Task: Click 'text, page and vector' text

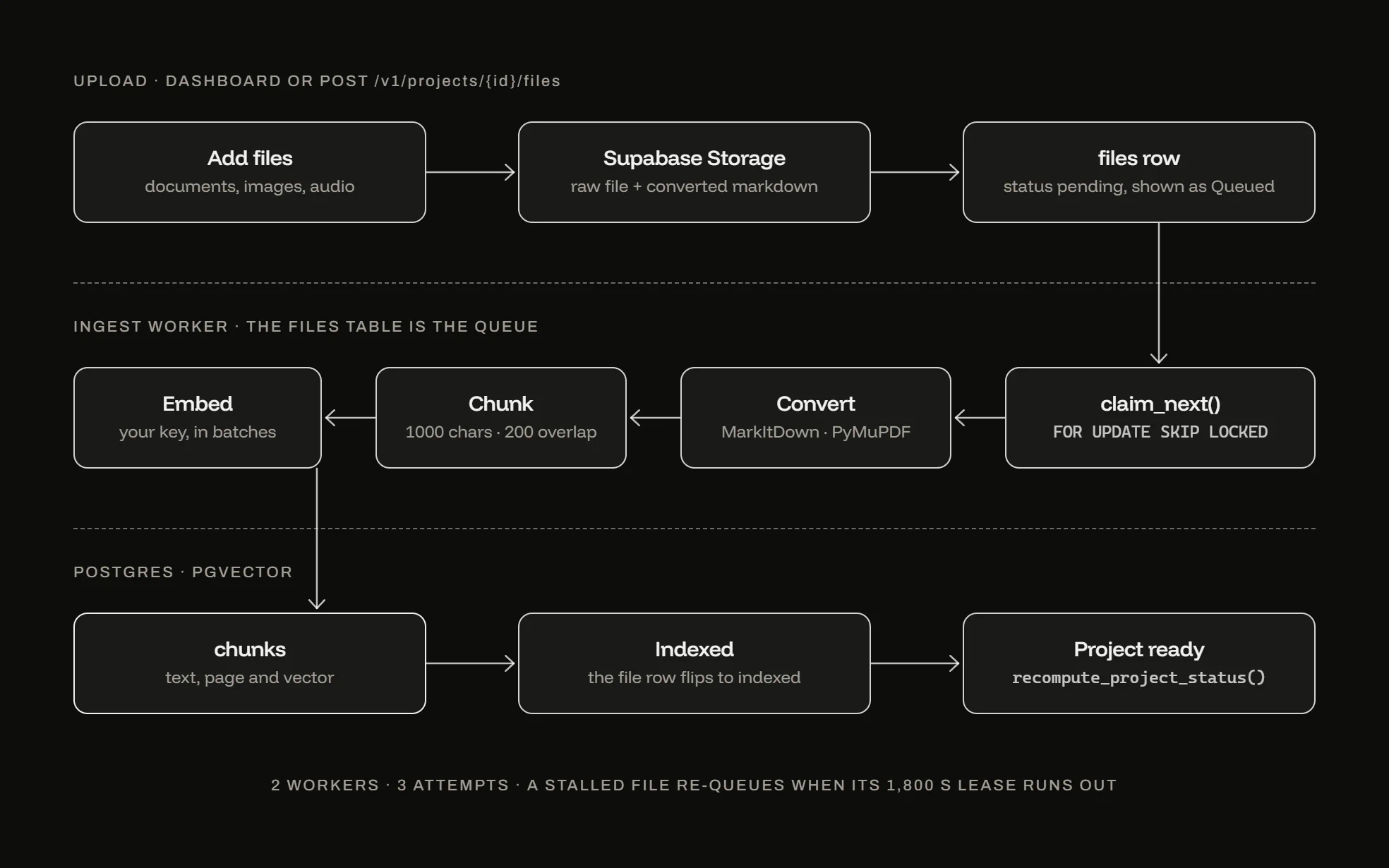Action: (250, 677)
